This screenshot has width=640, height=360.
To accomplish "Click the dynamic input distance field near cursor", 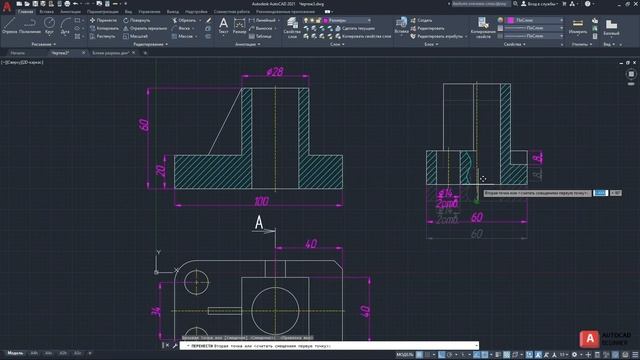I will [600, 193].
